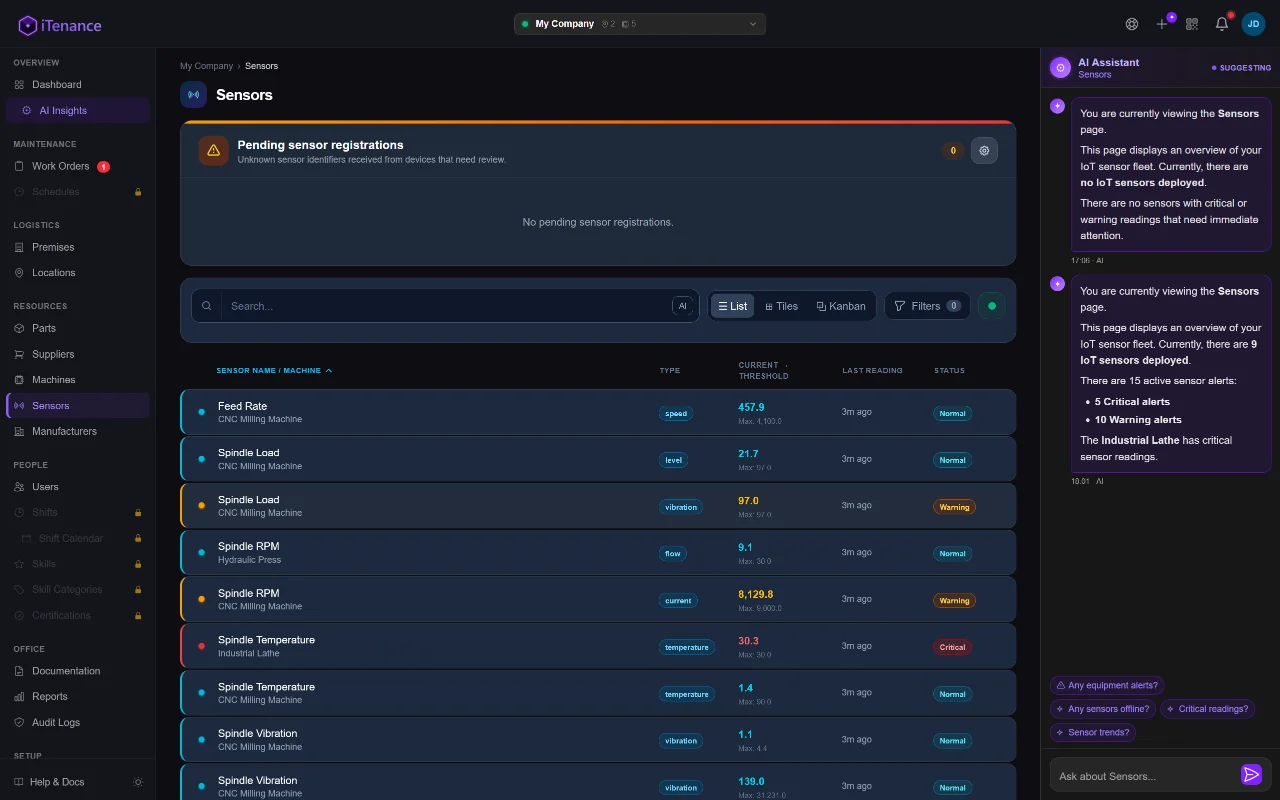Click My Company breadcrumb link

pos(206,66)
